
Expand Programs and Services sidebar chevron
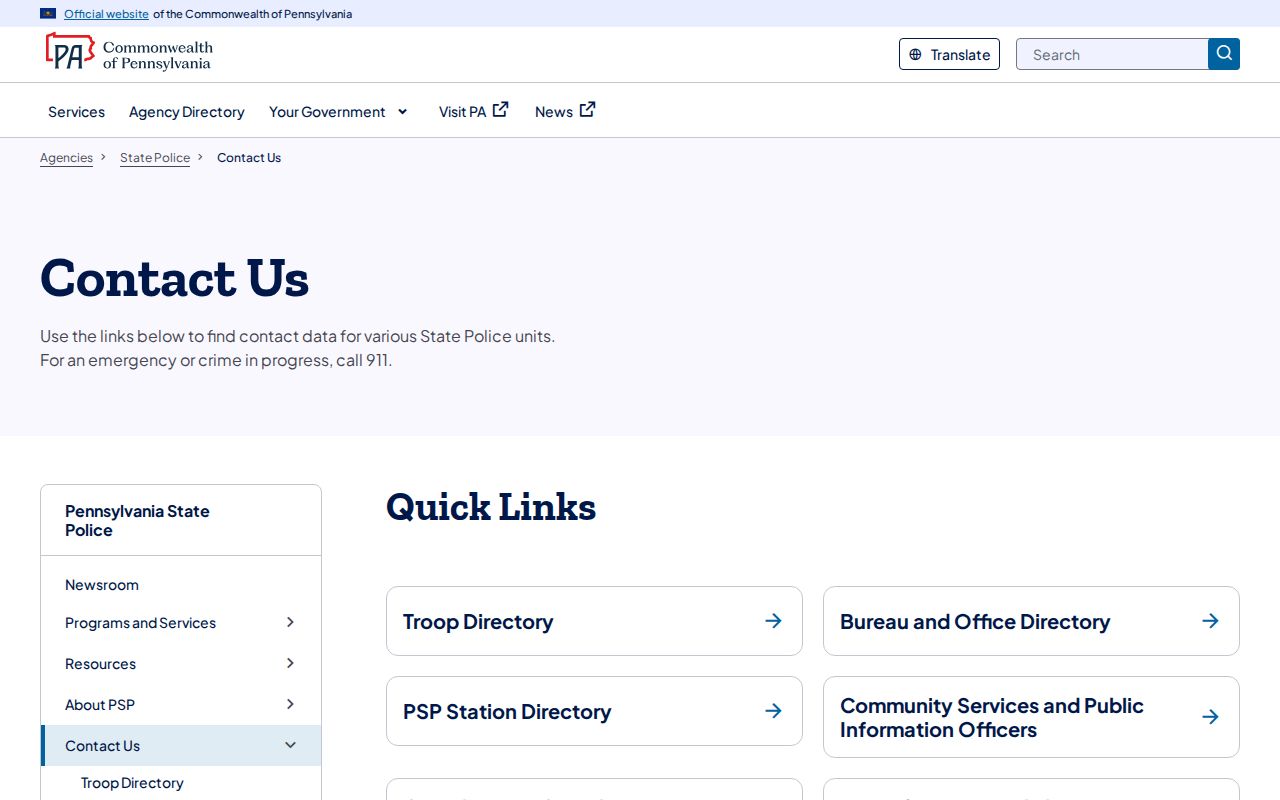pyautogui.click(x=290, y=622)
